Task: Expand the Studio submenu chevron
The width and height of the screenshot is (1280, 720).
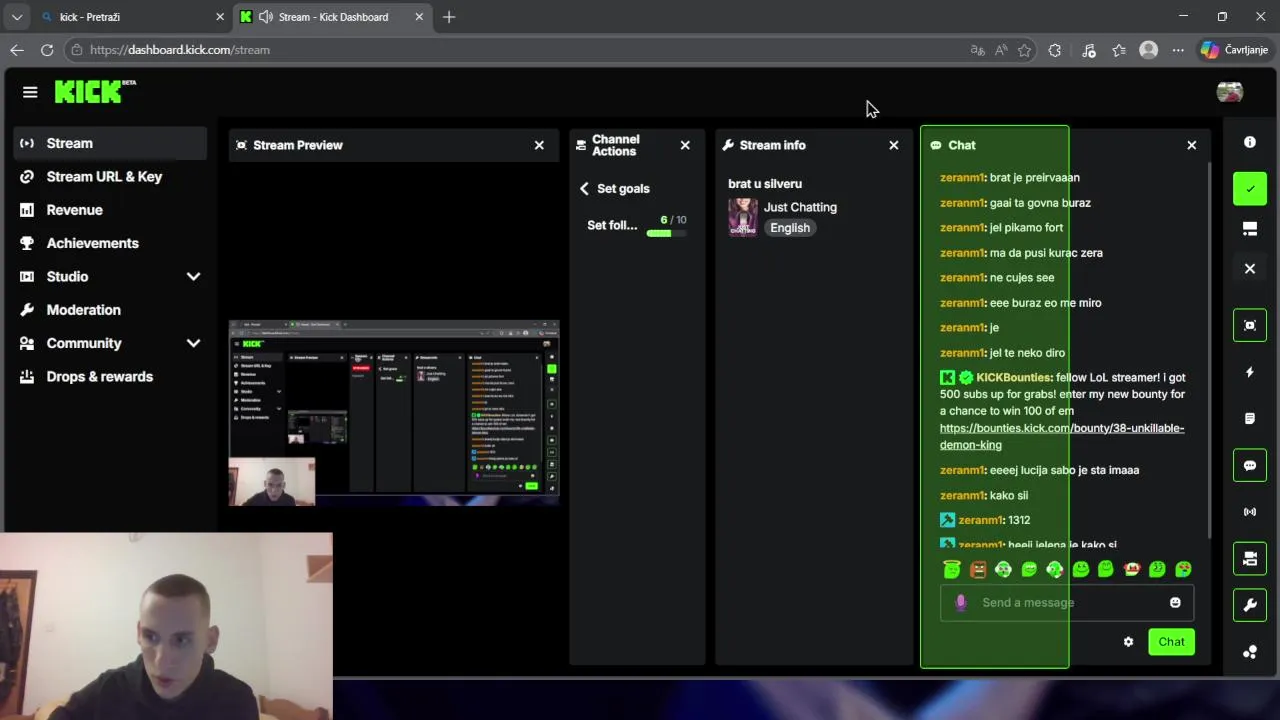Action: point(193,277)
